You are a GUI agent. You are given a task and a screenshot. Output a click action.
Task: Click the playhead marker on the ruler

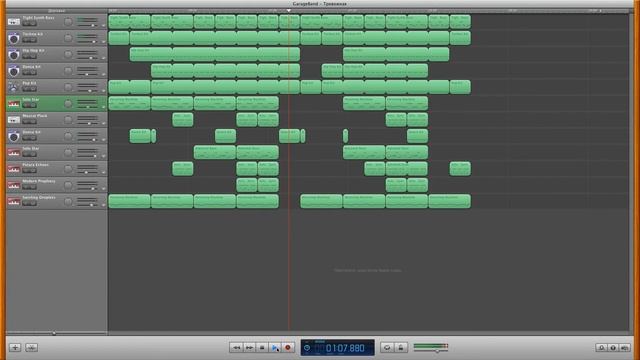pyautogui.click(x=289, y=11)
